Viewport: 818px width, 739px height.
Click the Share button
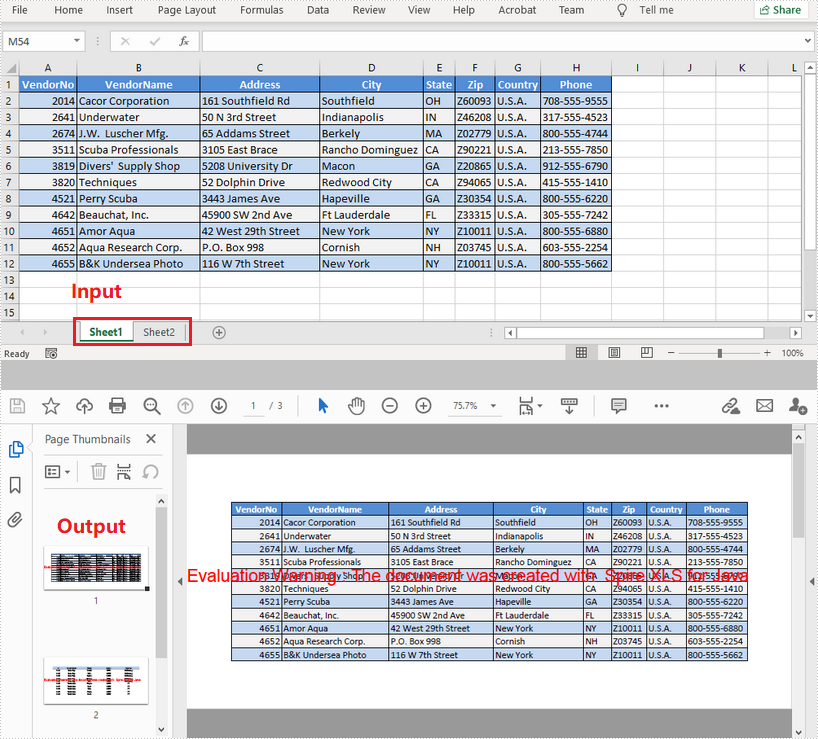point(780,10)
